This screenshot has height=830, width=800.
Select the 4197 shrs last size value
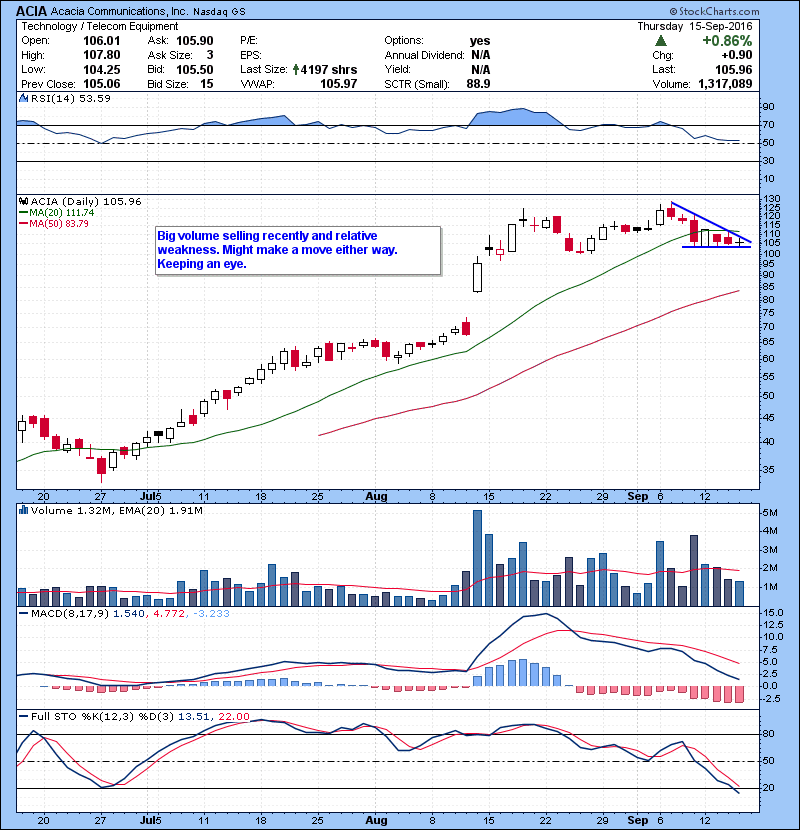click(329, 69)
